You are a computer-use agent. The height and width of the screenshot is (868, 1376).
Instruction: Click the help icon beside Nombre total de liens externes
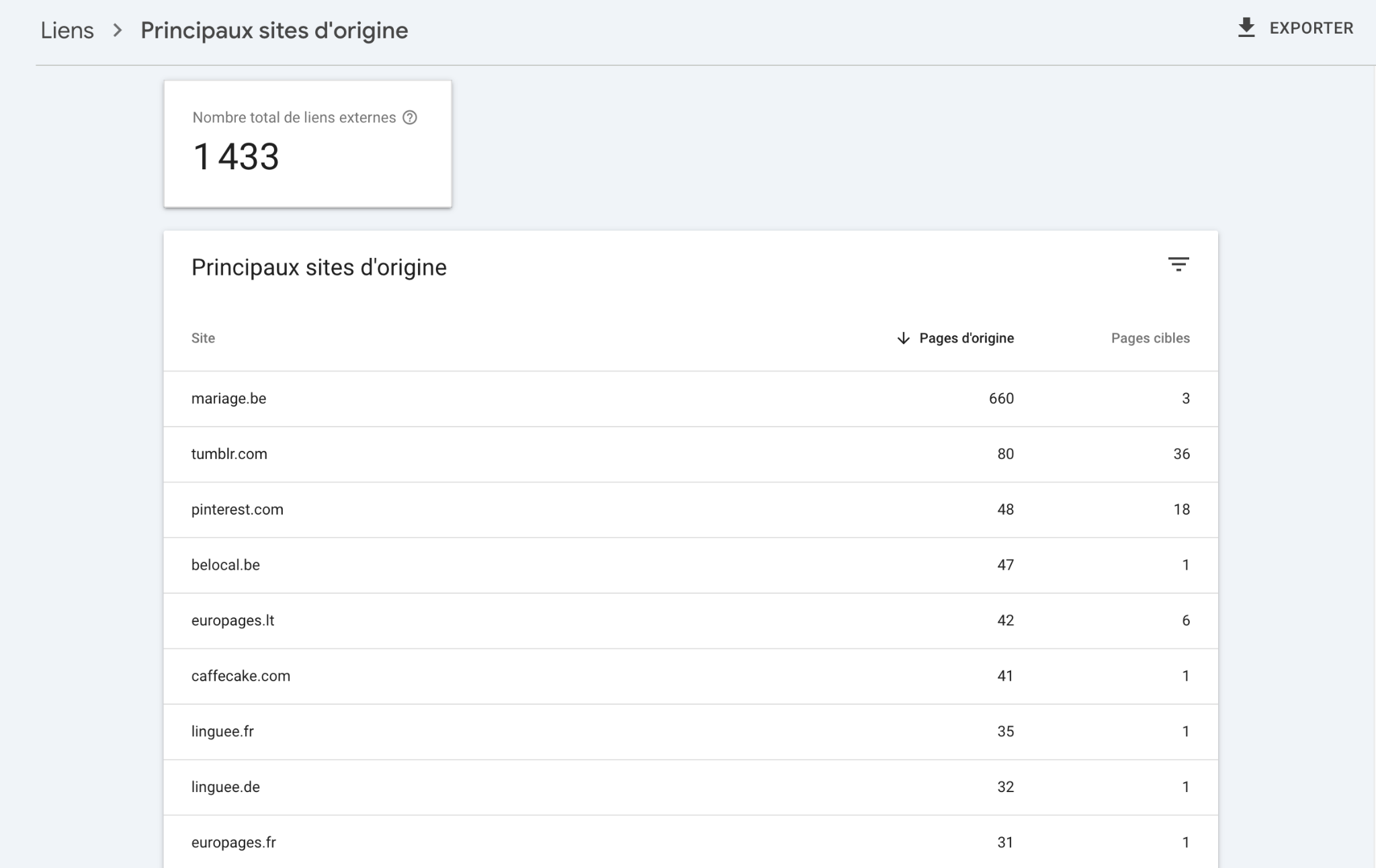tap(410, 118)
